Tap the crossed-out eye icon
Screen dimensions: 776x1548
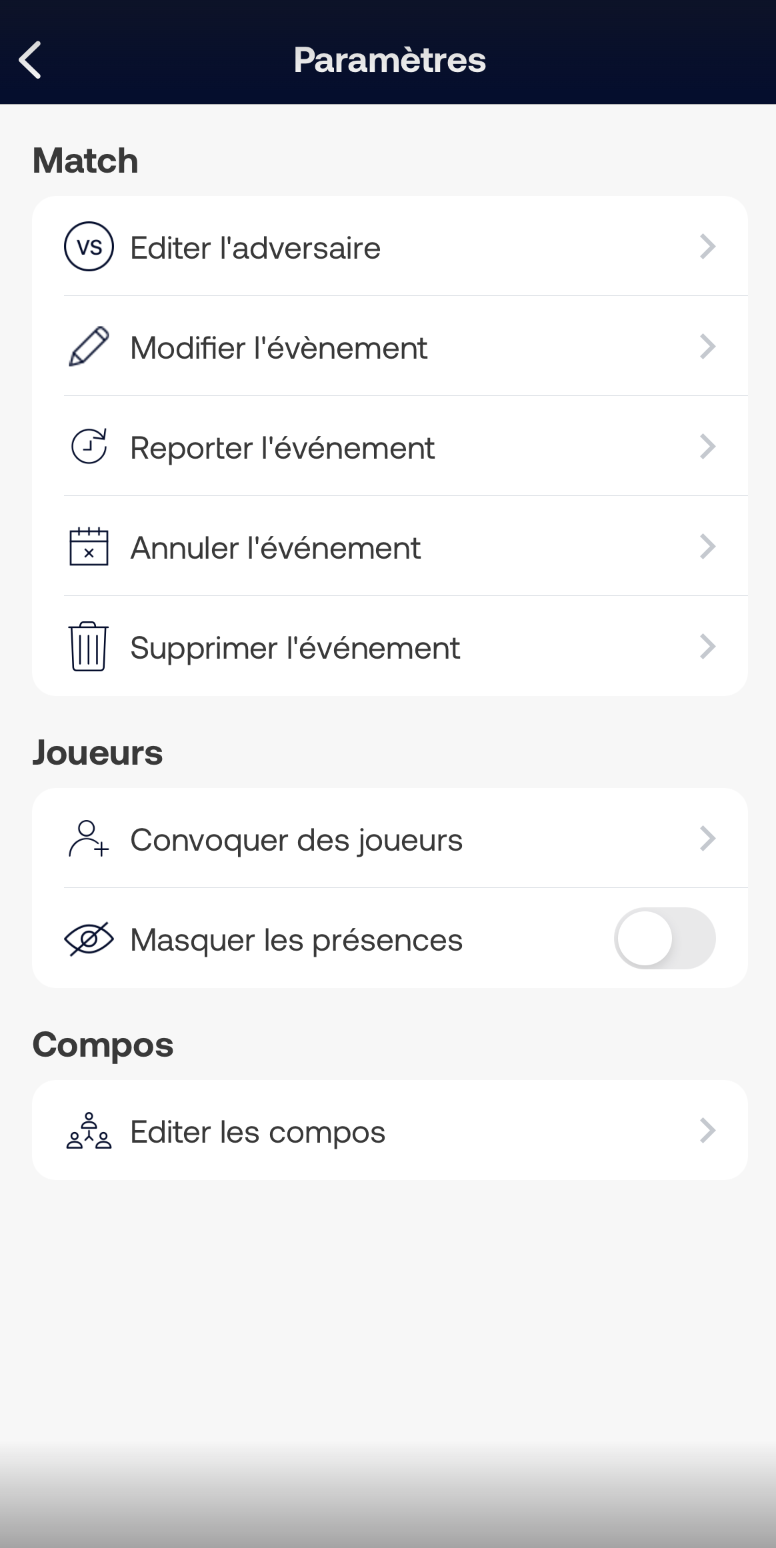[89, 939]
